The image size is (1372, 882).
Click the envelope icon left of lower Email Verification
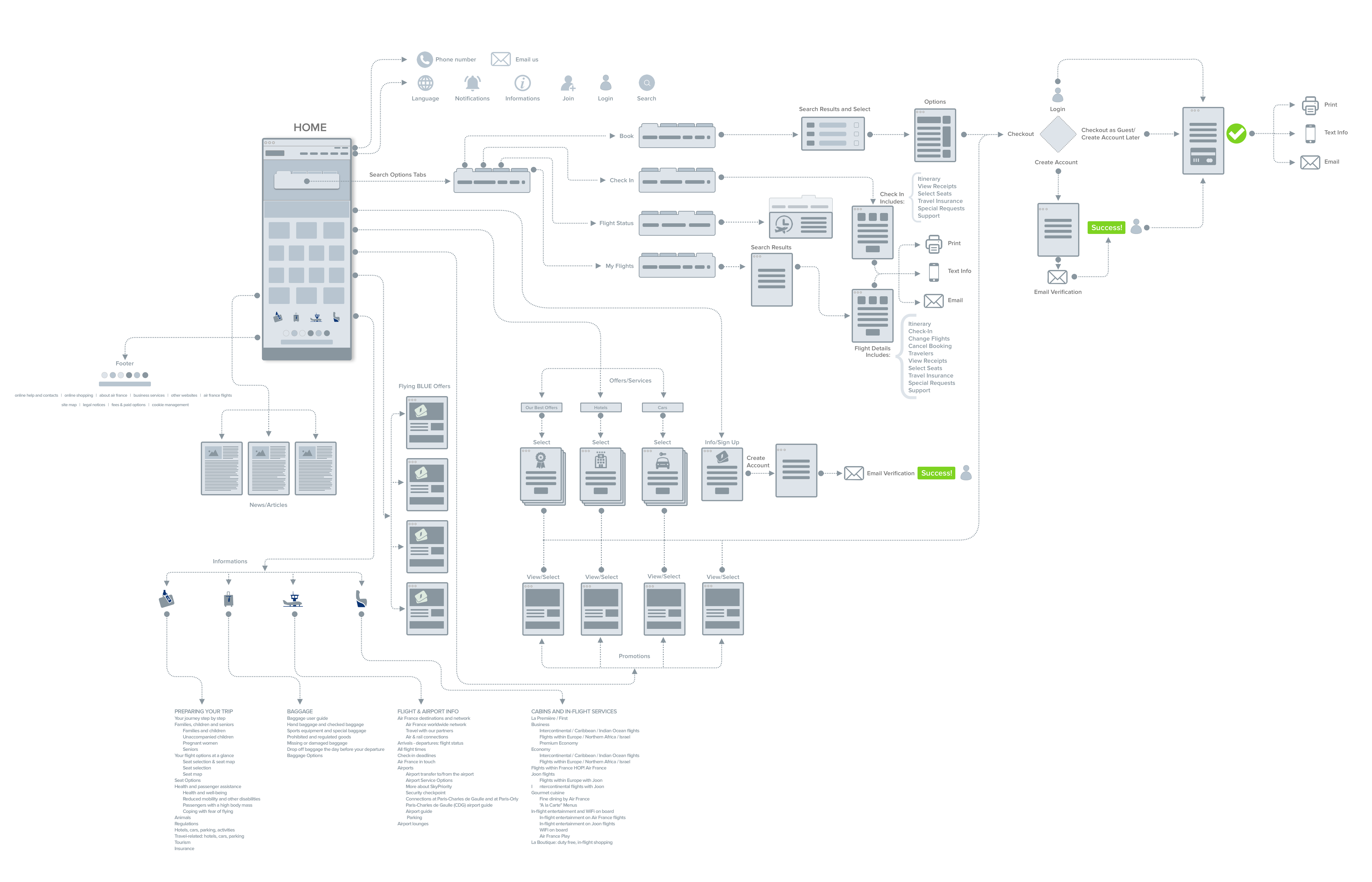(854, 473)
